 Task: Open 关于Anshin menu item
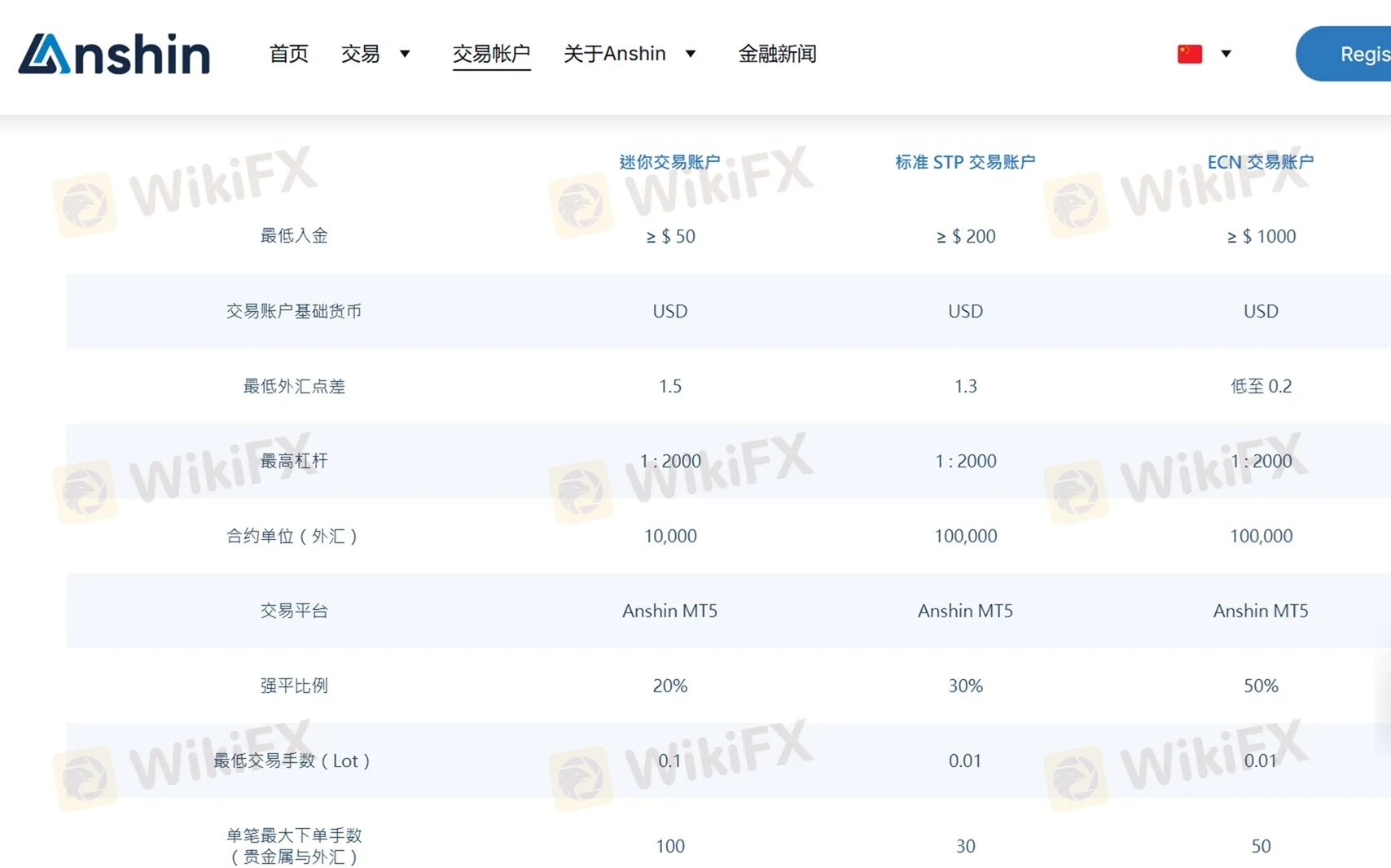(x=615, y=54)
